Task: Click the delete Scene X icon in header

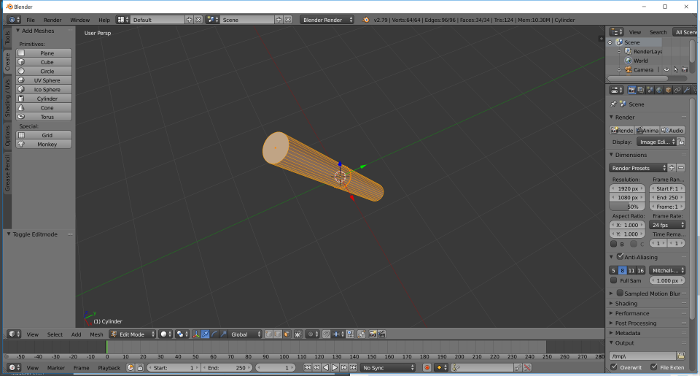Action: click(x=288, y=20)
